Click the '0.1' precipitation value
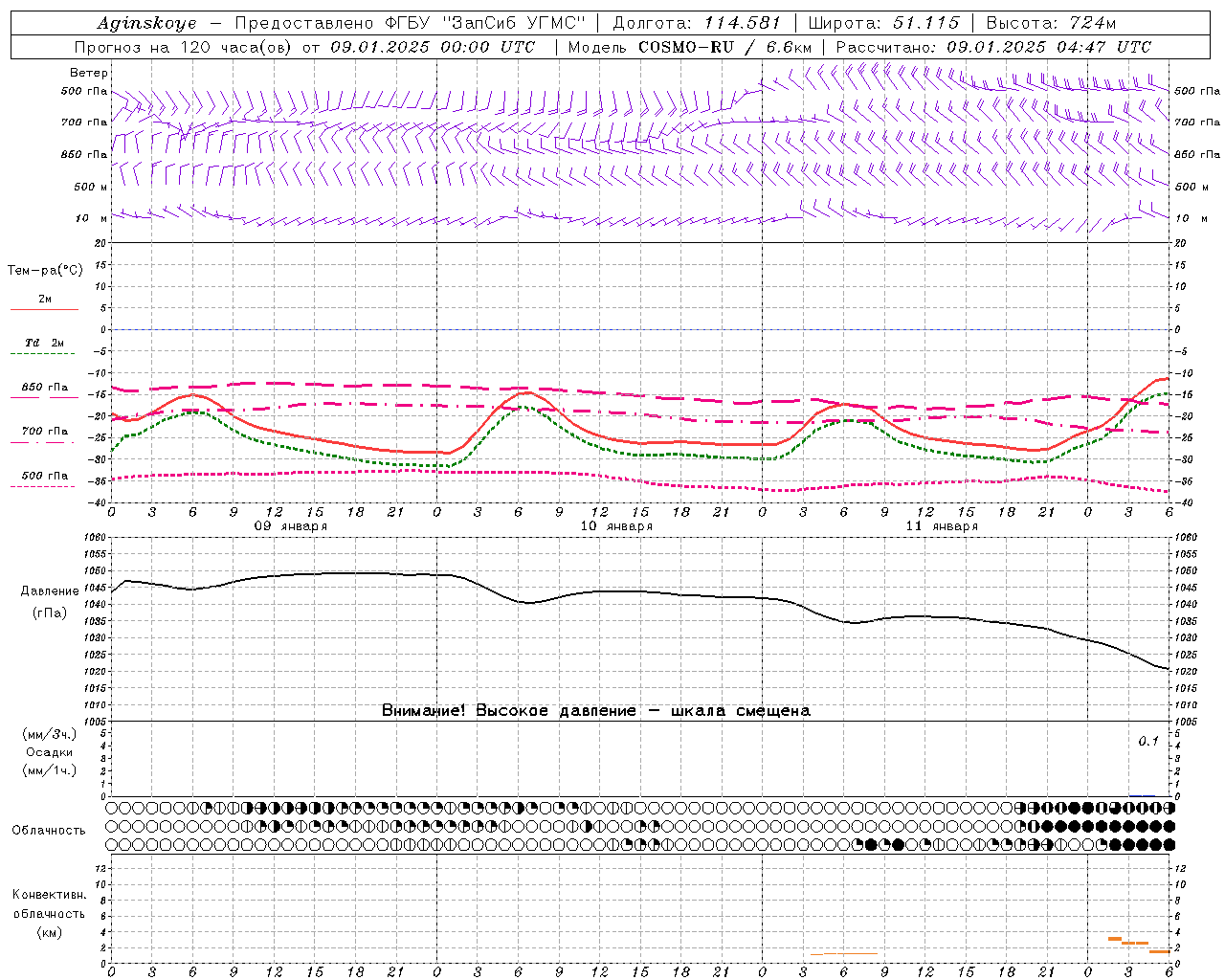Image resolution: width=1225 pixels, height=980 pixels. tap(1147, 742)
